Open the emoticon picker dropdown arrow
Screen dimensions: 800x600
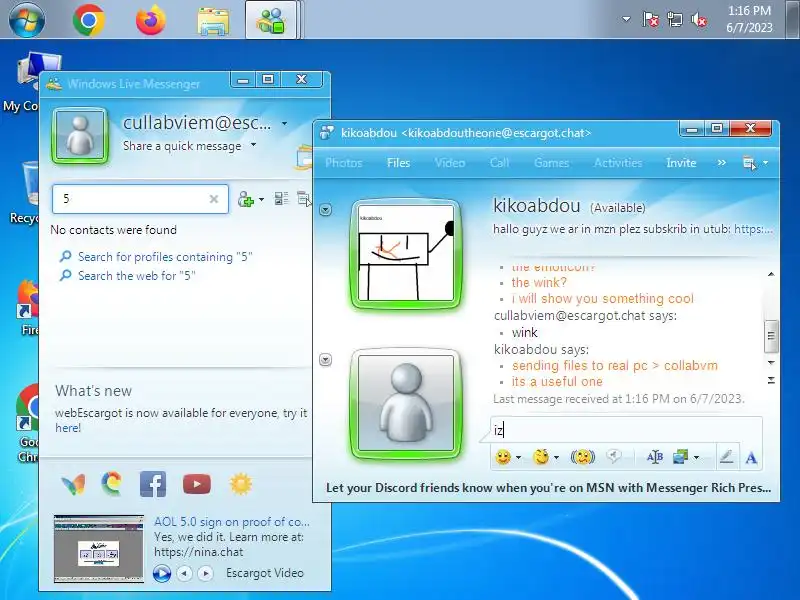click(518, 457)
